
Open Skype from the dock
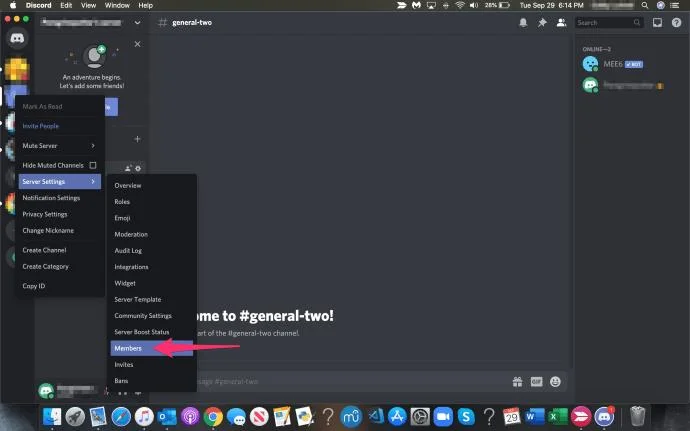(x=466, y=416)
